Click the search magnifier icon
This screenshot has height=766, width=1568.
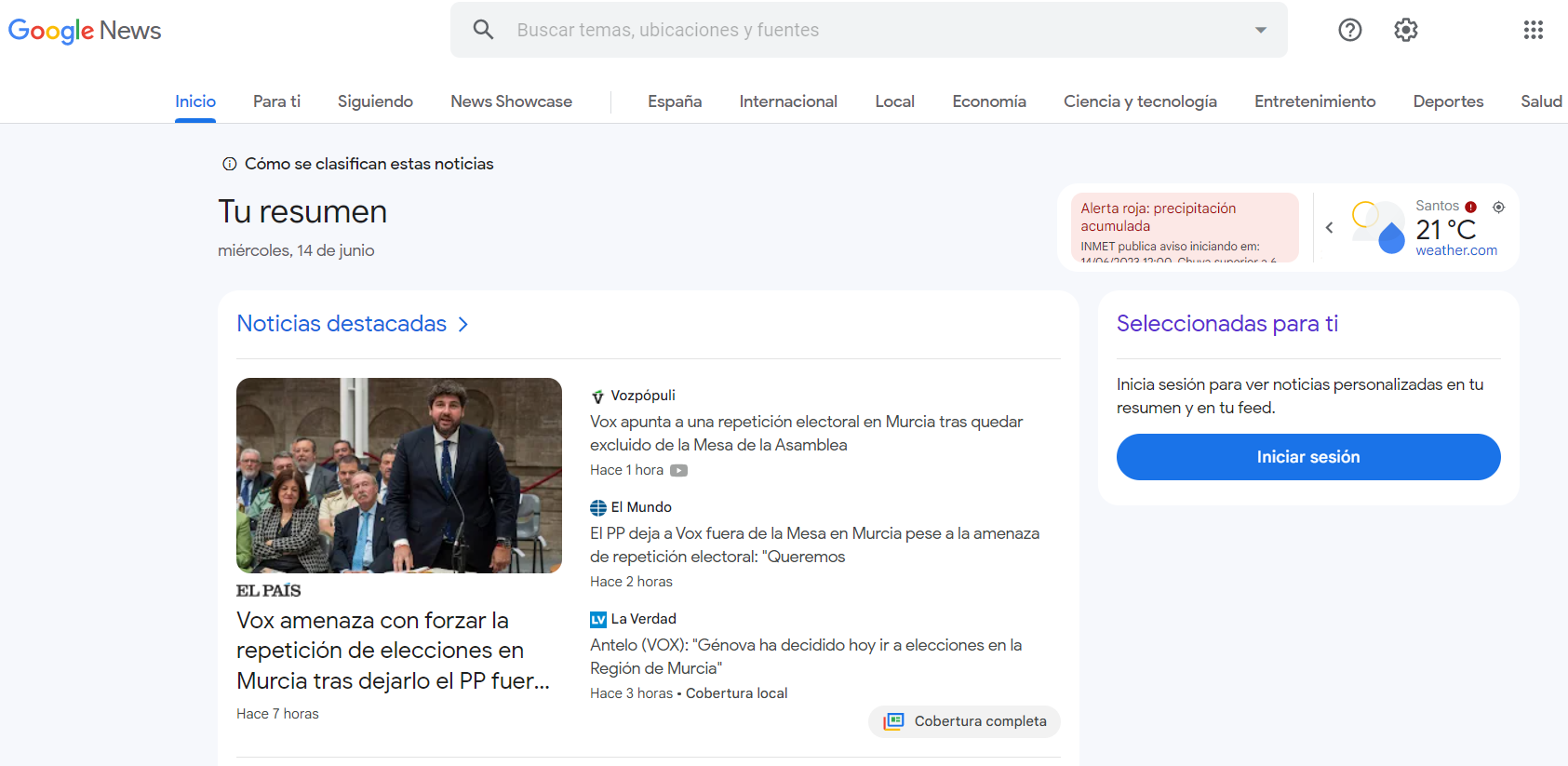pyautogui.click(x=483, y=30)
